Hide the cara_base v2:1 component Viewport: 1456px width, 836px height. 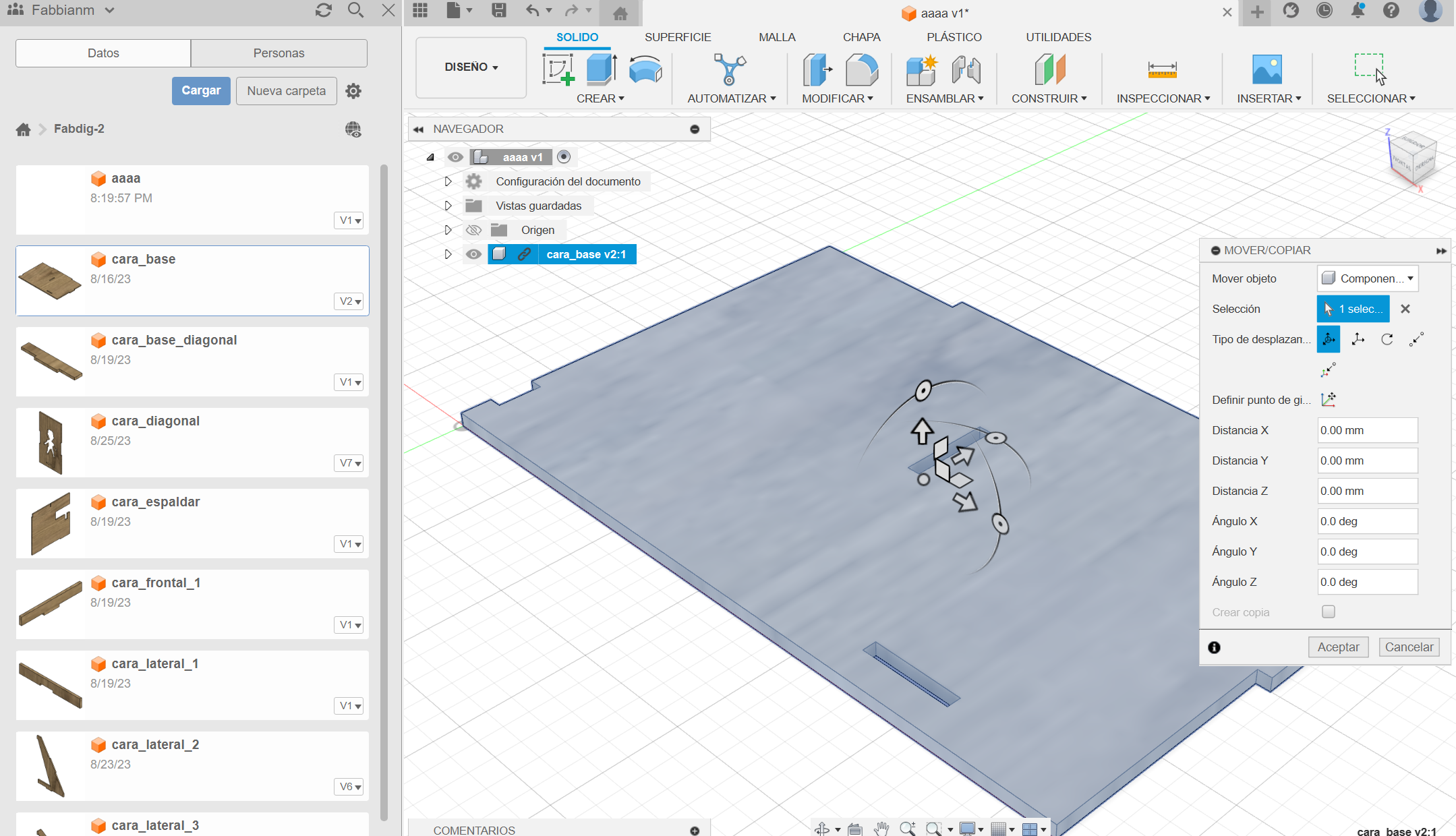[x=473, y=254]
